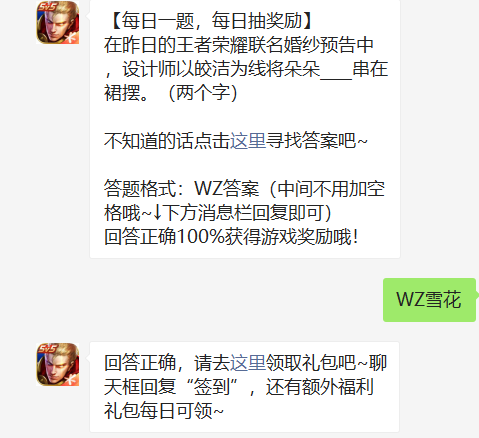
Task: Click the 回答正确100%获得游戏奖励哦 line
Action: (x=231, y=237)
